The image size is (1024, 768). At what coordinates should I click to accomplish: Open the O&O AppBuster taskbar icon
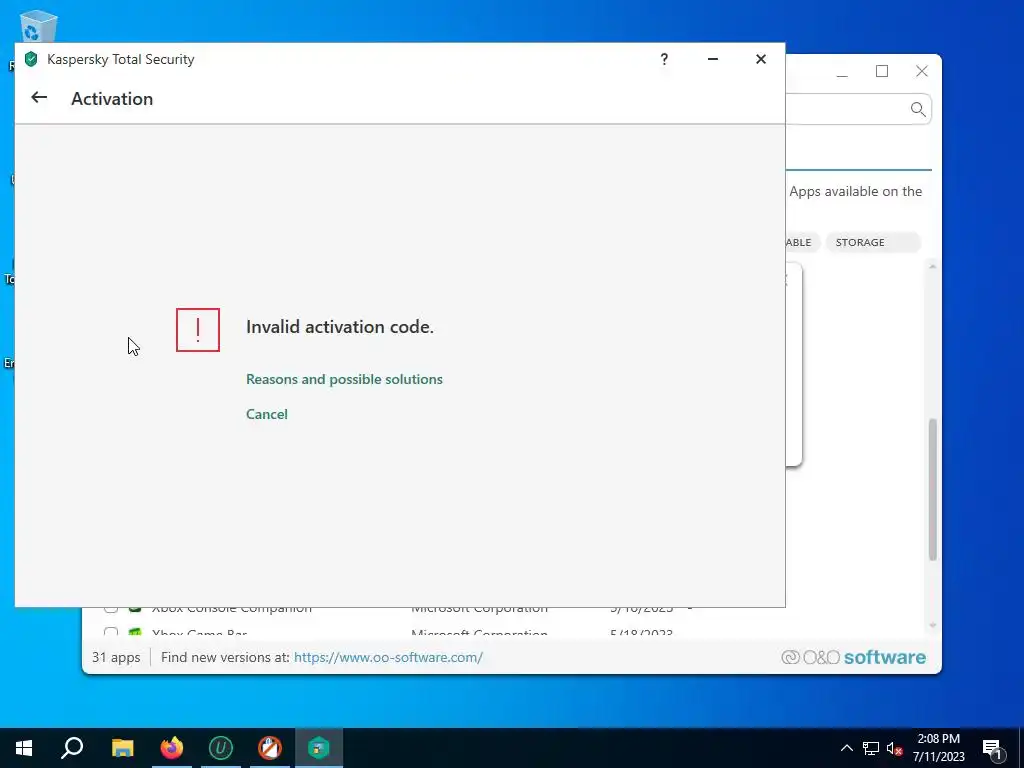pyautogui.click(x=270, y=748)
